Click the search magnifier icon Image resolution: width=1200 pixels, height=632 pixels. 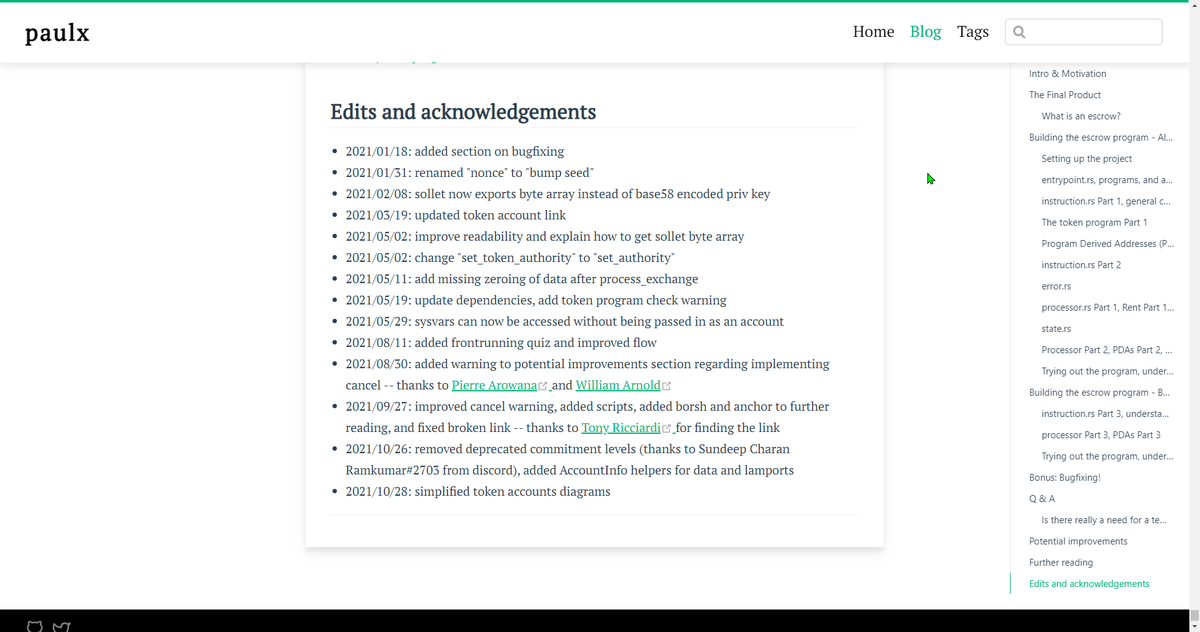click(x=1019, y=32)
